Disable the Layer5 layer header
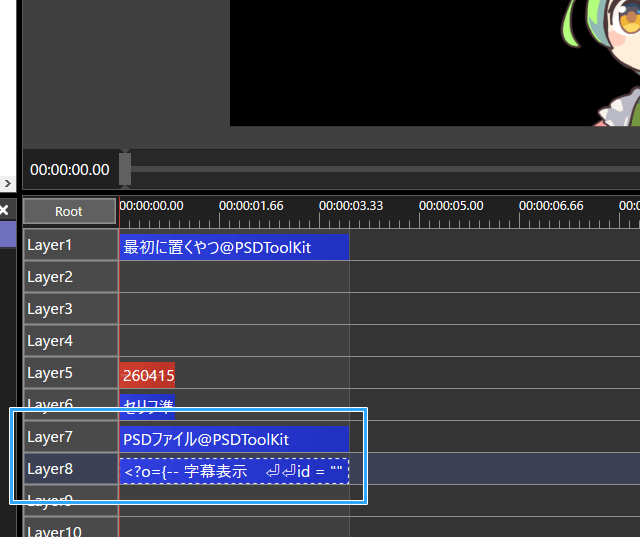Image resolution: width=640 pixels, height=537 pixels. 70,373
